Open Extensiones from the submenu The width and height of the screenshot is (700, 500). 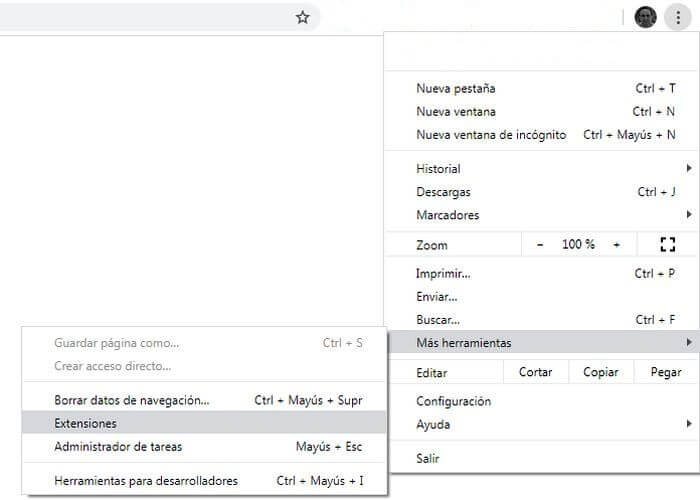(x=204, y=423)
